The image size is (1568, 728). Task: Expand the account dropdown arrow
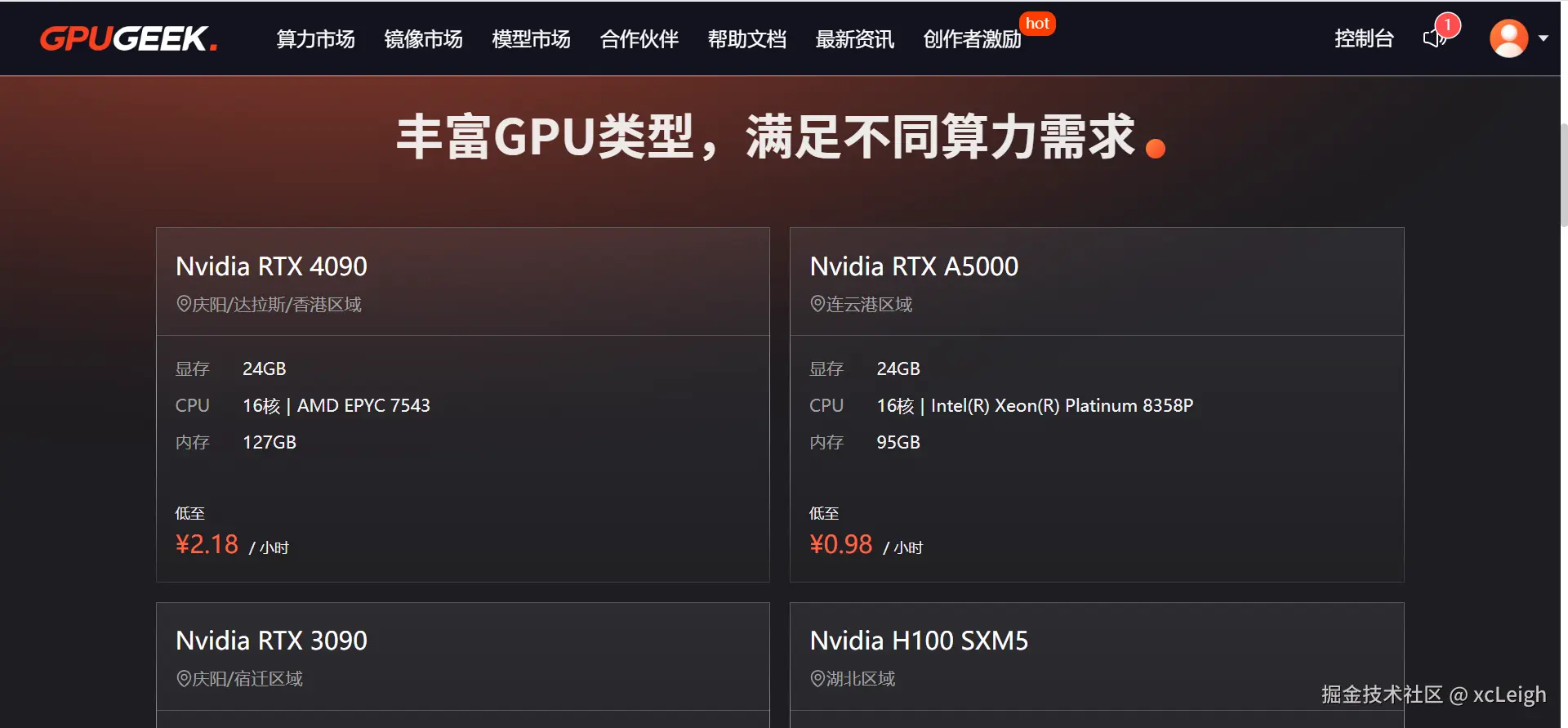[1543, 38]
